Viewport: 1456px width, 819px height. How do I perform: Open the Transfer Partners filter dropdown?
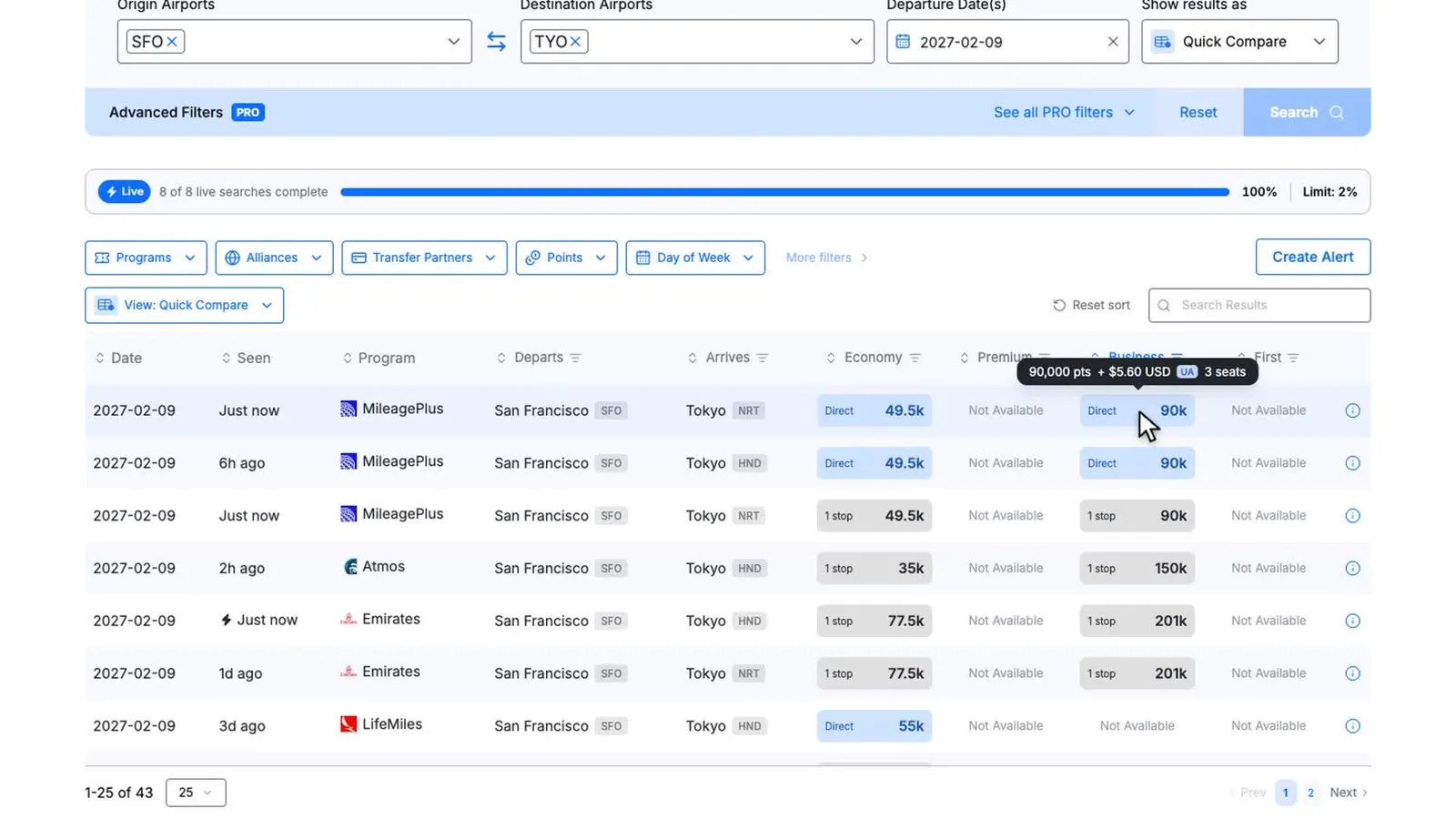(x=424, y=258)
